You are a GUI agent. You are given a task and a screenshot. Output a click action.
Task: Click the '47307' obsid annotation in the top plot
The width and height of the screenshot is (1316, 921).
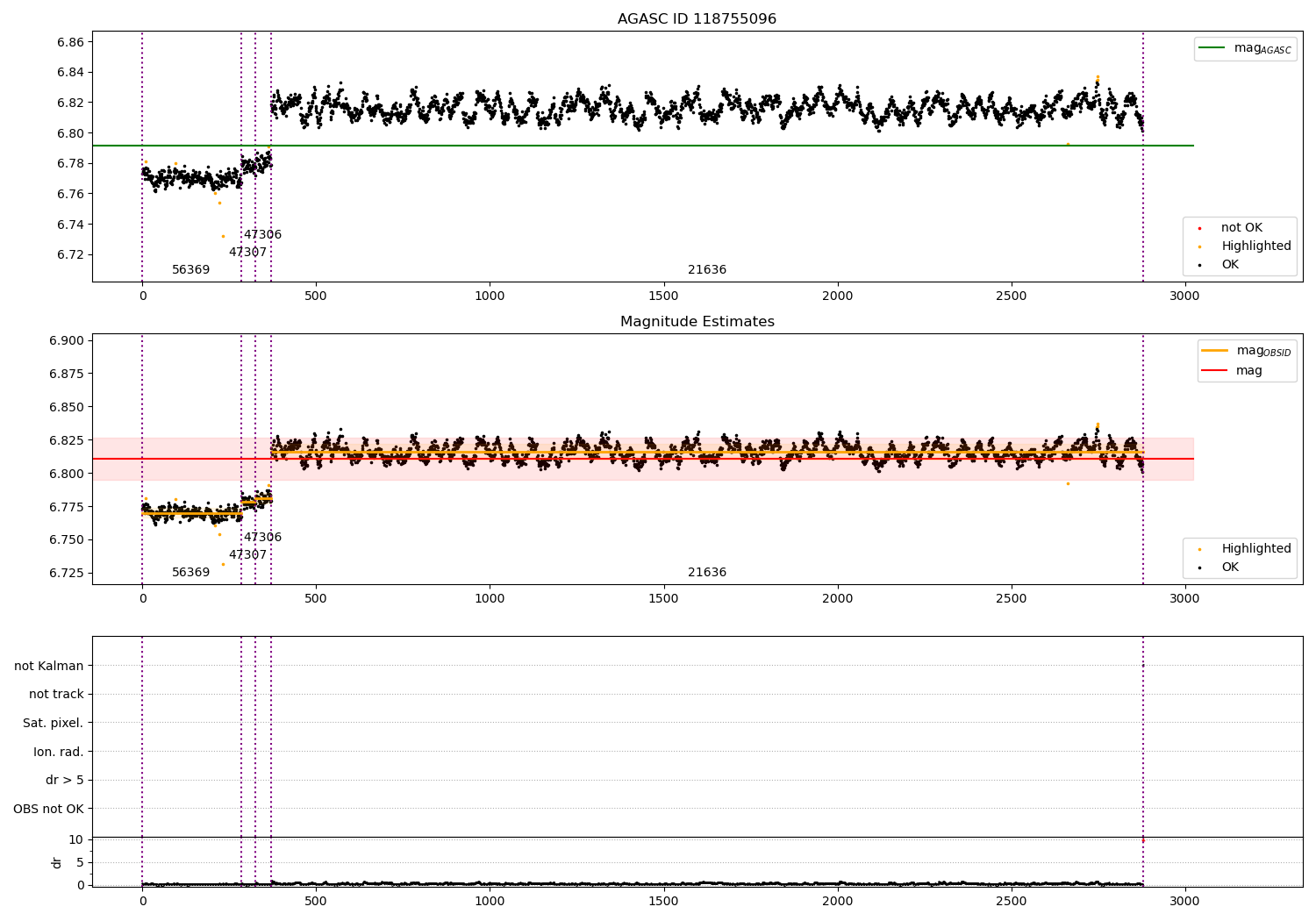247,252
